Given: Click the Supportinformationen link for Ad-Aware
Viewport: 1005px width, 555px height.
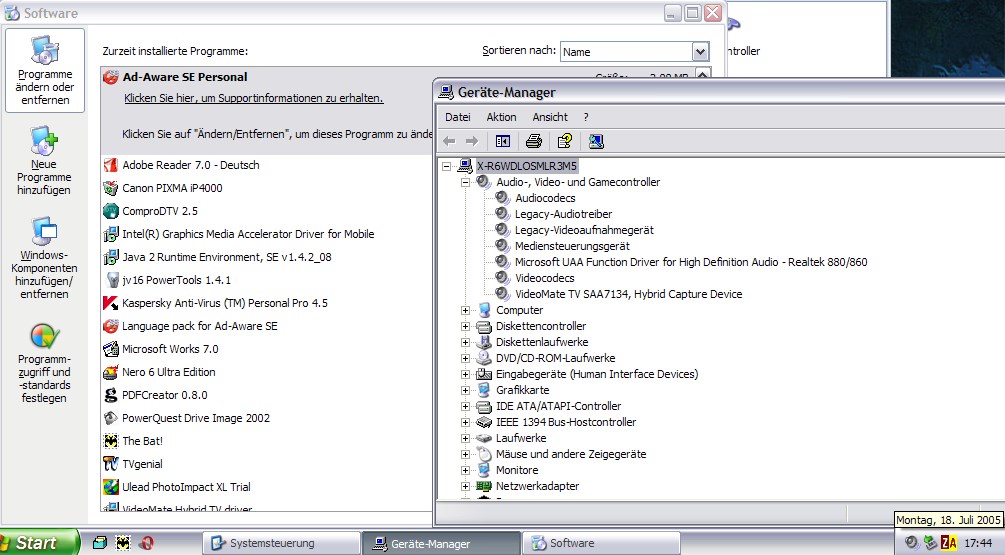Looking at the screenshot, I should [x=254, y=98].
